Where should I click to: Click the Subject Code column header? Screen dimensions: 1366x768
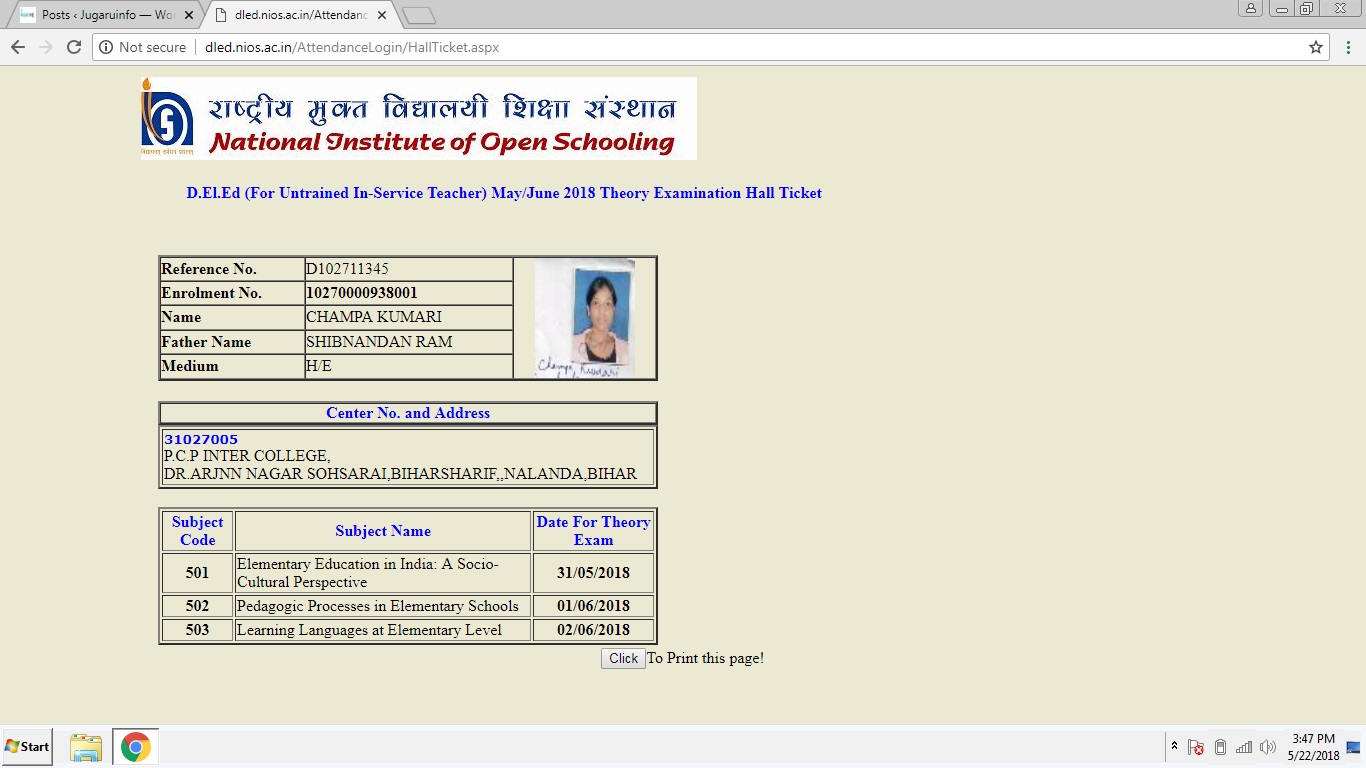point(197,531)
